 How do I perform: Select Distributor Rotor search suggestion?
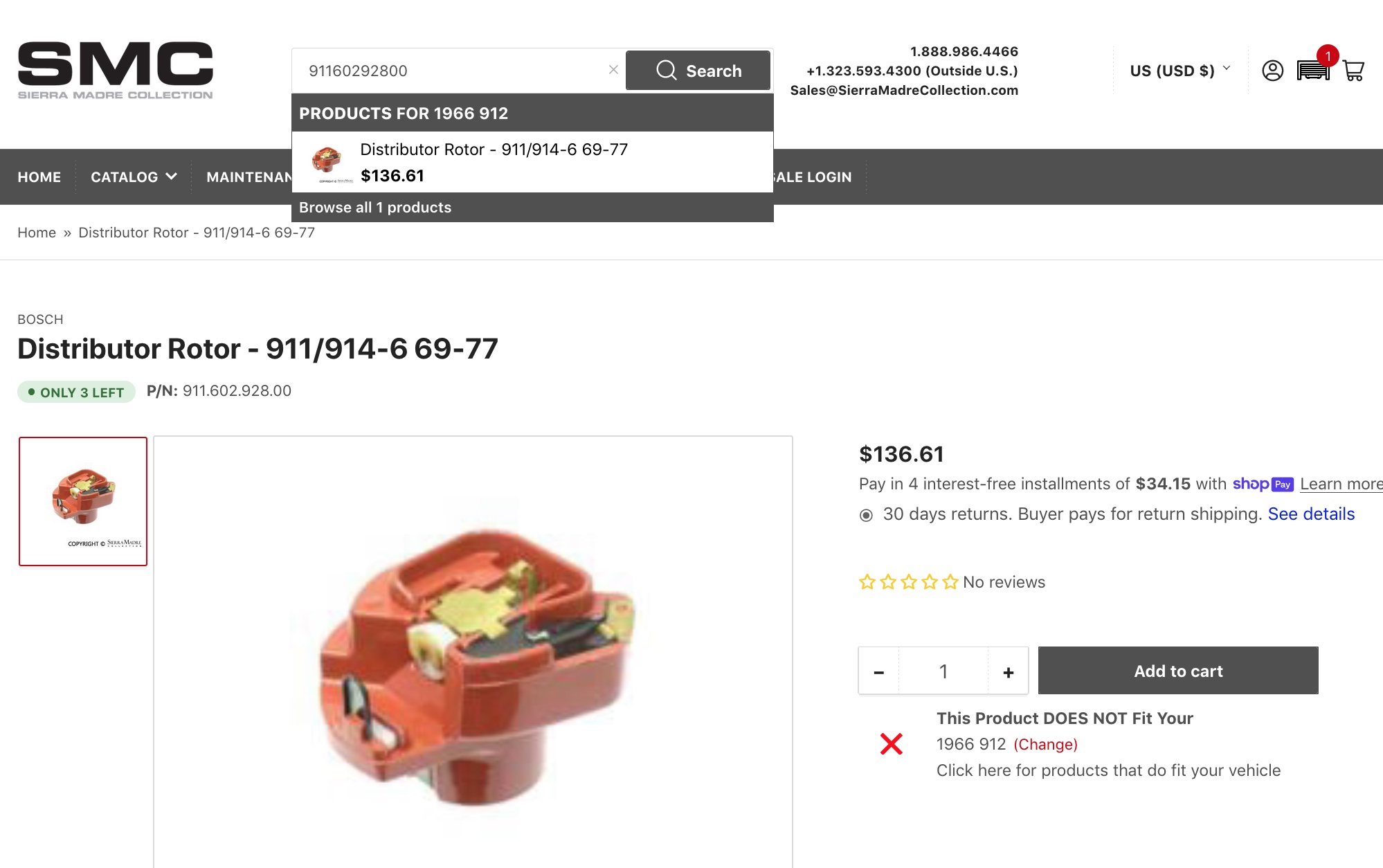click(532, 162)
